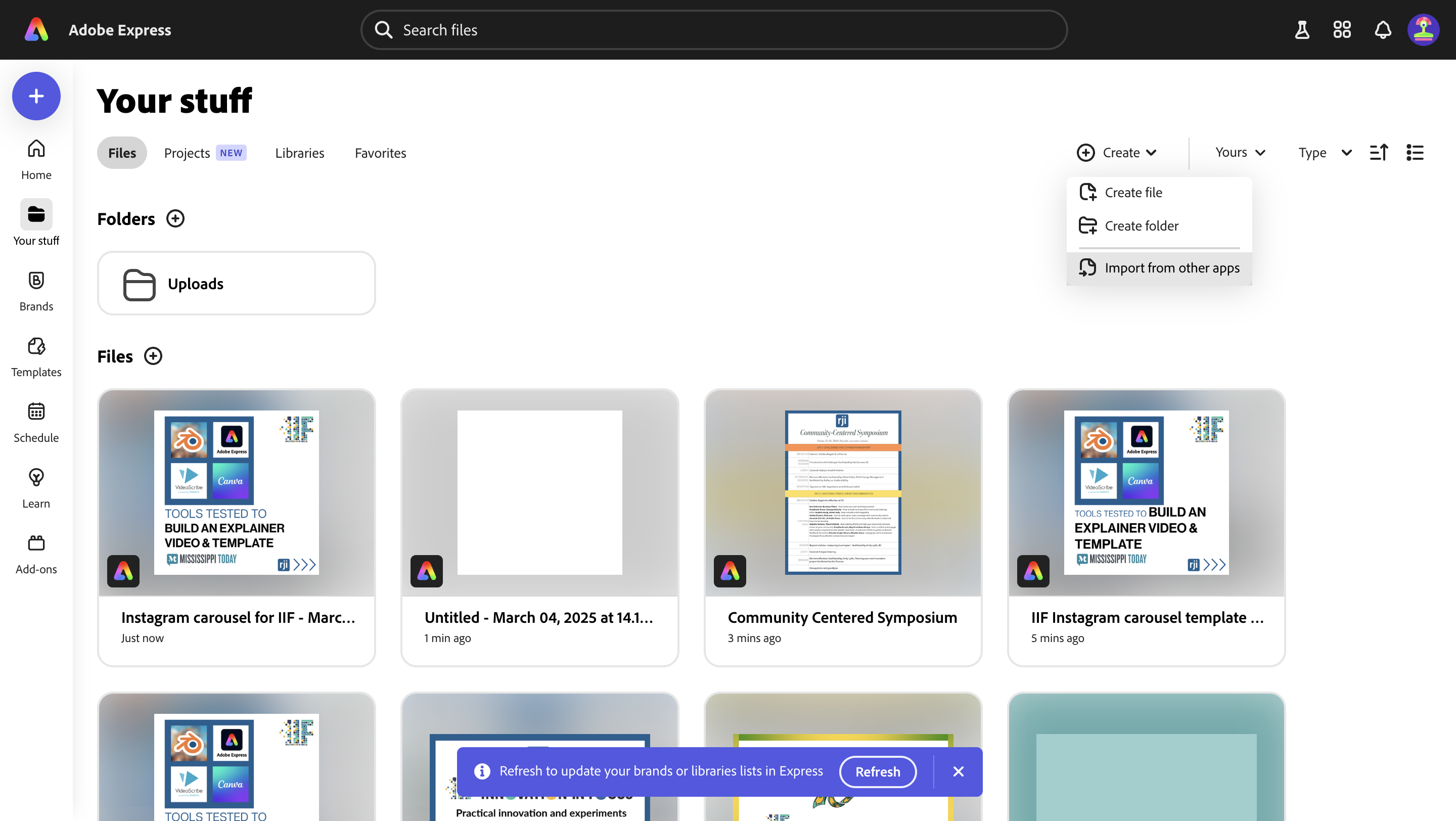The image size is (1456, 821).
Task: Click the purple plus button to create new
Action: click(35, 96)
